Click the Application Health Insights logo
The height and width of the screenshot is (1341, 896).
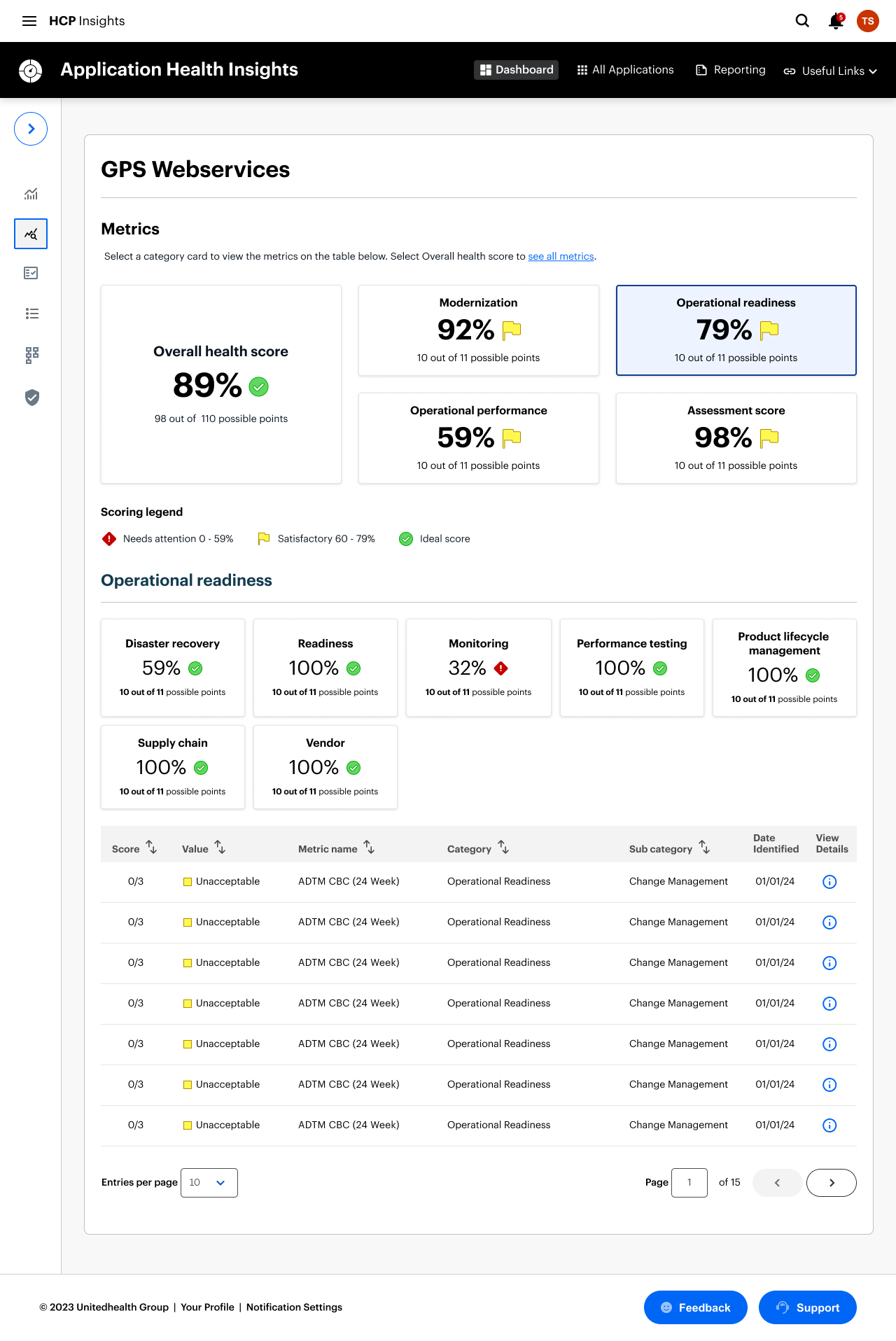point(31,70)
